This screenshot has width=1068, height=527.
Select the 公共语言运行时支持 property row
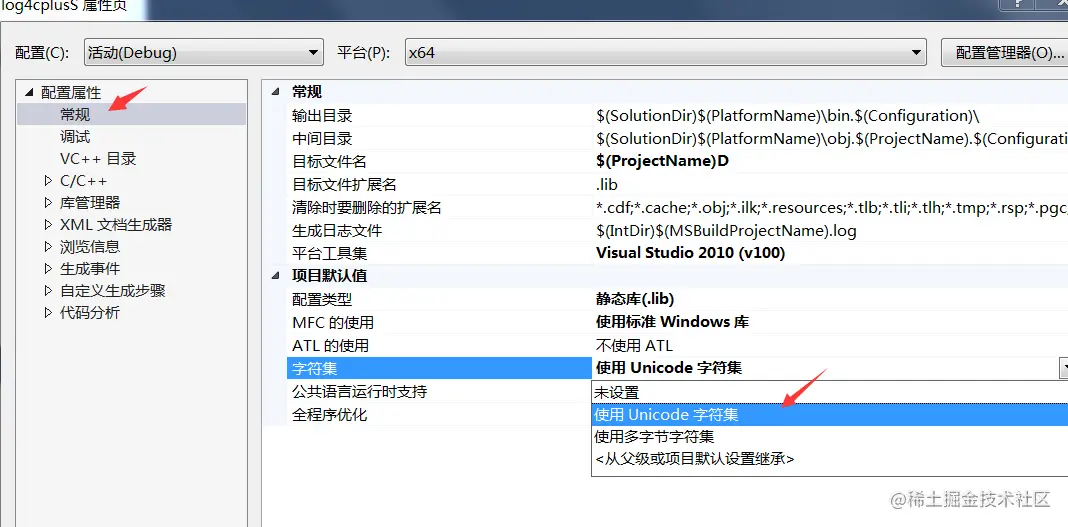coord(439,392)
